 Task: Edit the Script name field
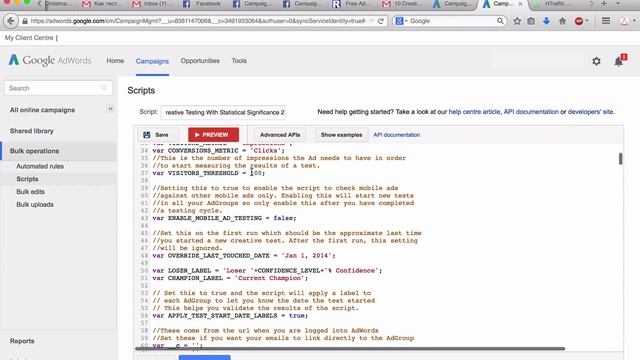point(223,112)
